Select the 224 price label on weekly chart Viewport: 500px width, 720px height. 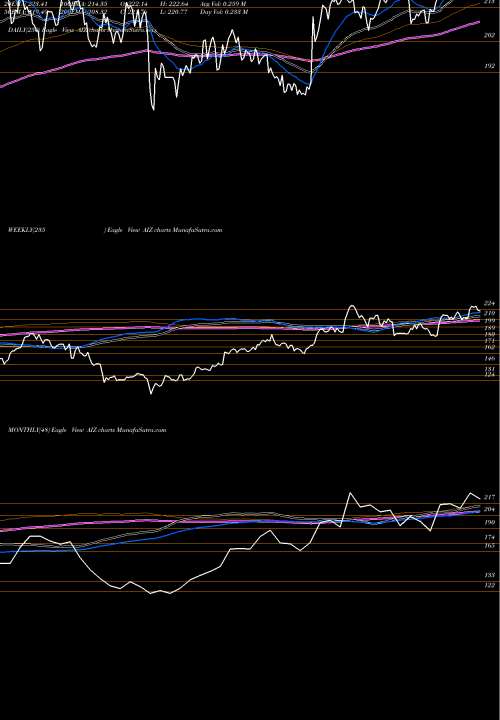489,304
